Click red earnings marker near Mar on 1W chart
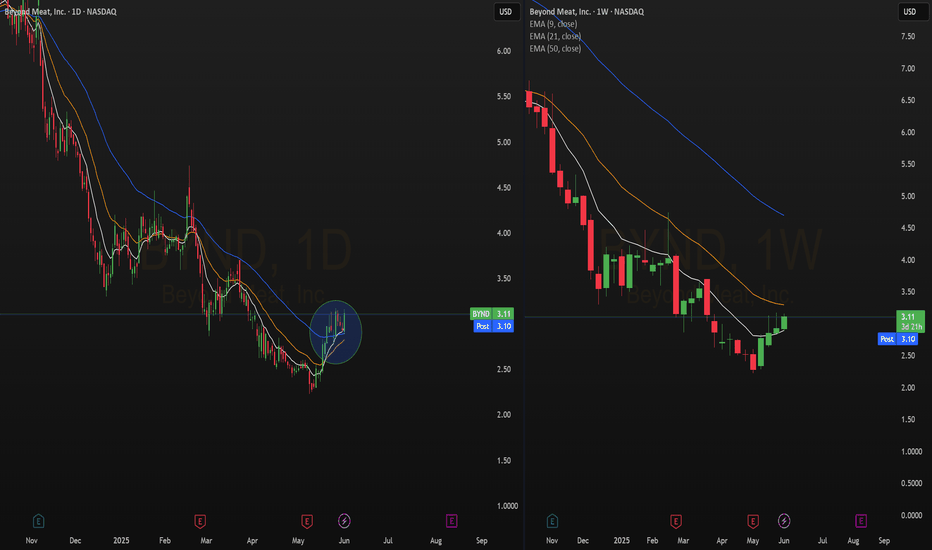The height and width of the screenshot is (550, 932). pos(676,521)
